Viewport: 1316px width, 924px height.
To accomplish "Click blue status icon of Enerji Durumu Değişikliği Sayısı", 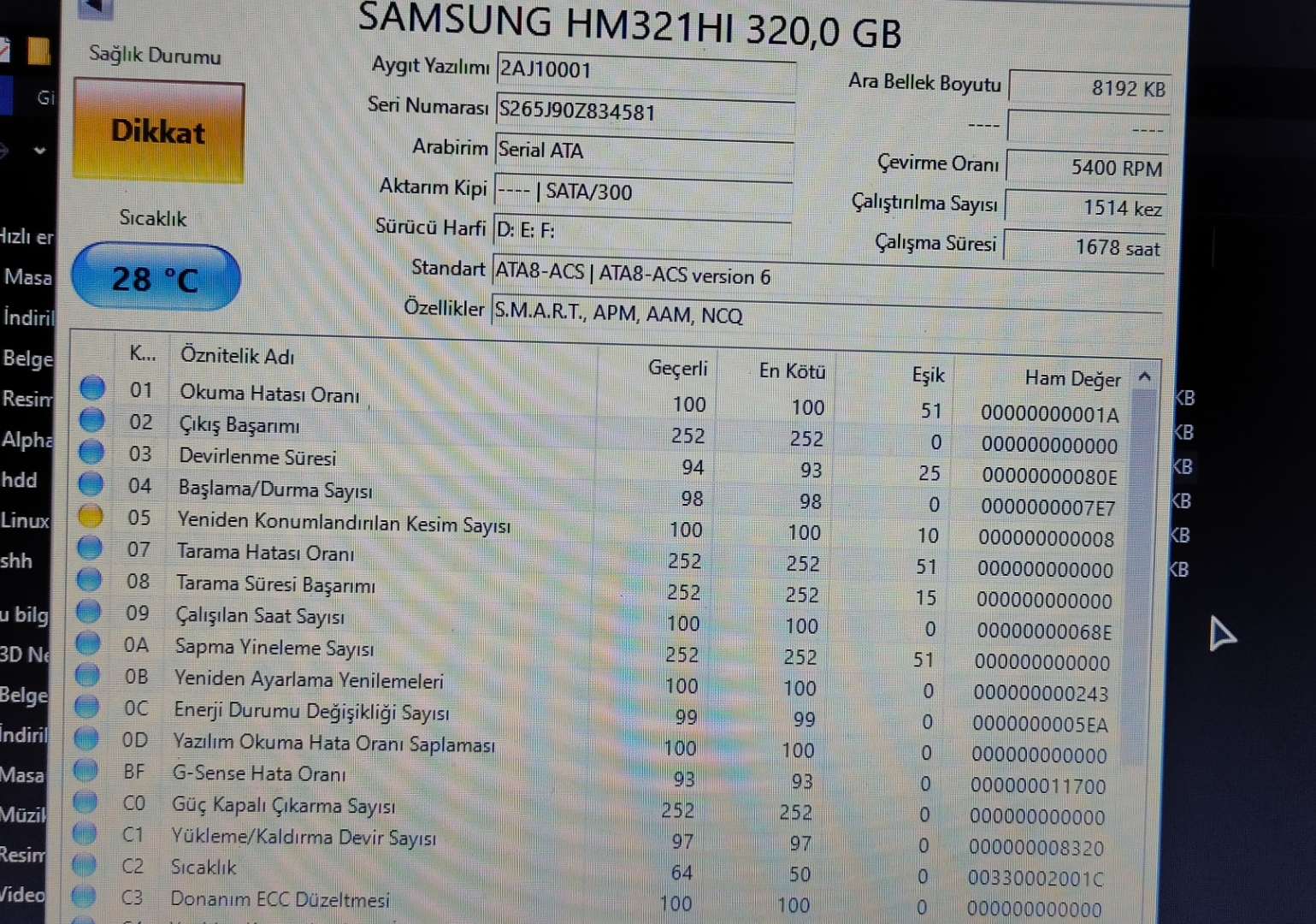I will 86,706.
